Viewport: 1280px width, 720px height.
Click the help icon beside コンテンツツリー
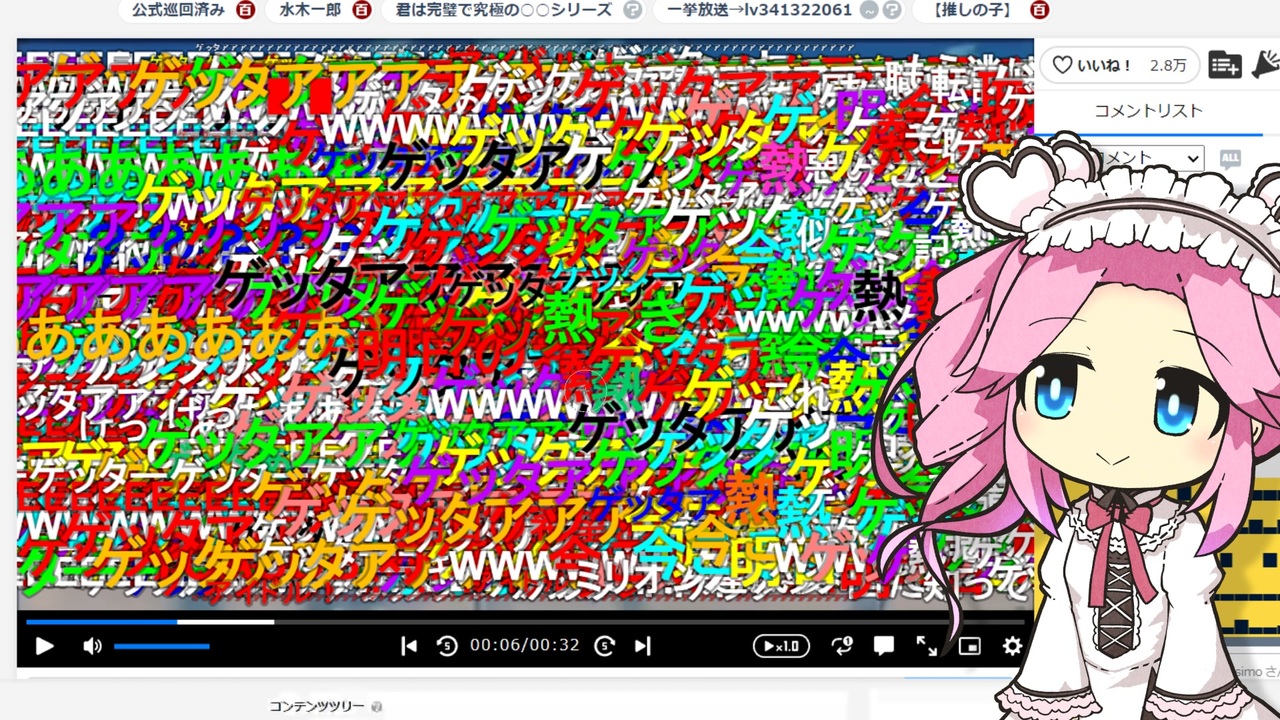tap(377, 707)
